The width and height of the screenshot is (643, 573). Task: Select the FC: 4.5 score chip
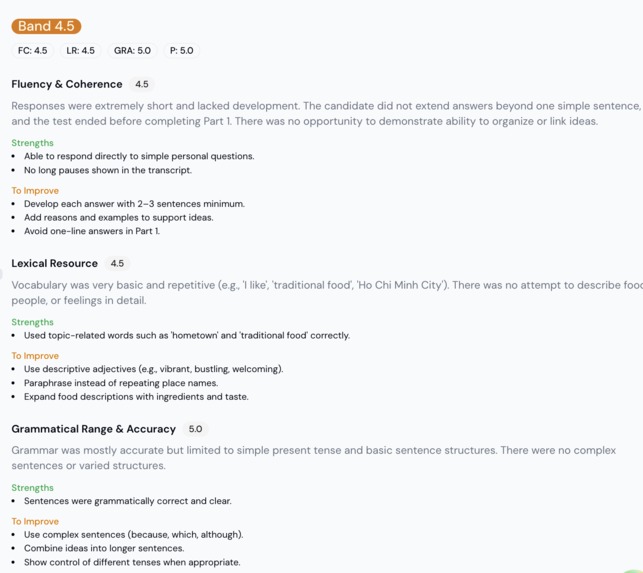click(x=33, y=50)
